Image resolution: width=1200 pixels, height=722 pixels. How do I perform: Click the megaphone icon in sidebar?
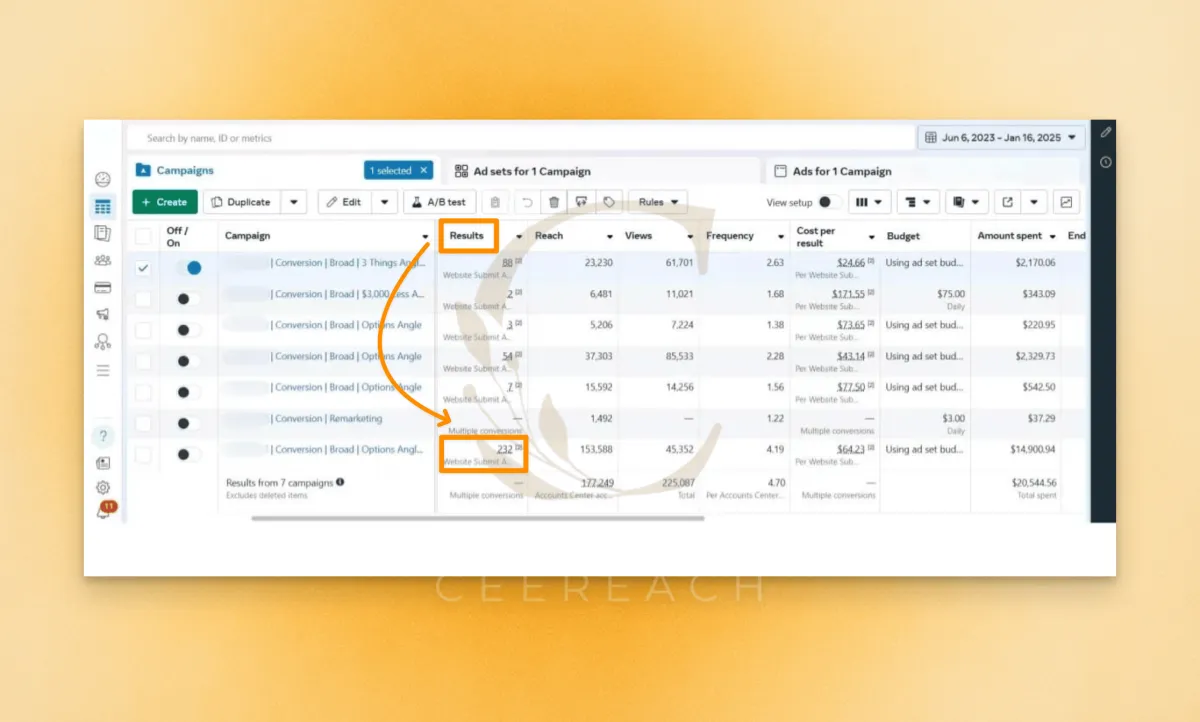[x=102, y=314]
